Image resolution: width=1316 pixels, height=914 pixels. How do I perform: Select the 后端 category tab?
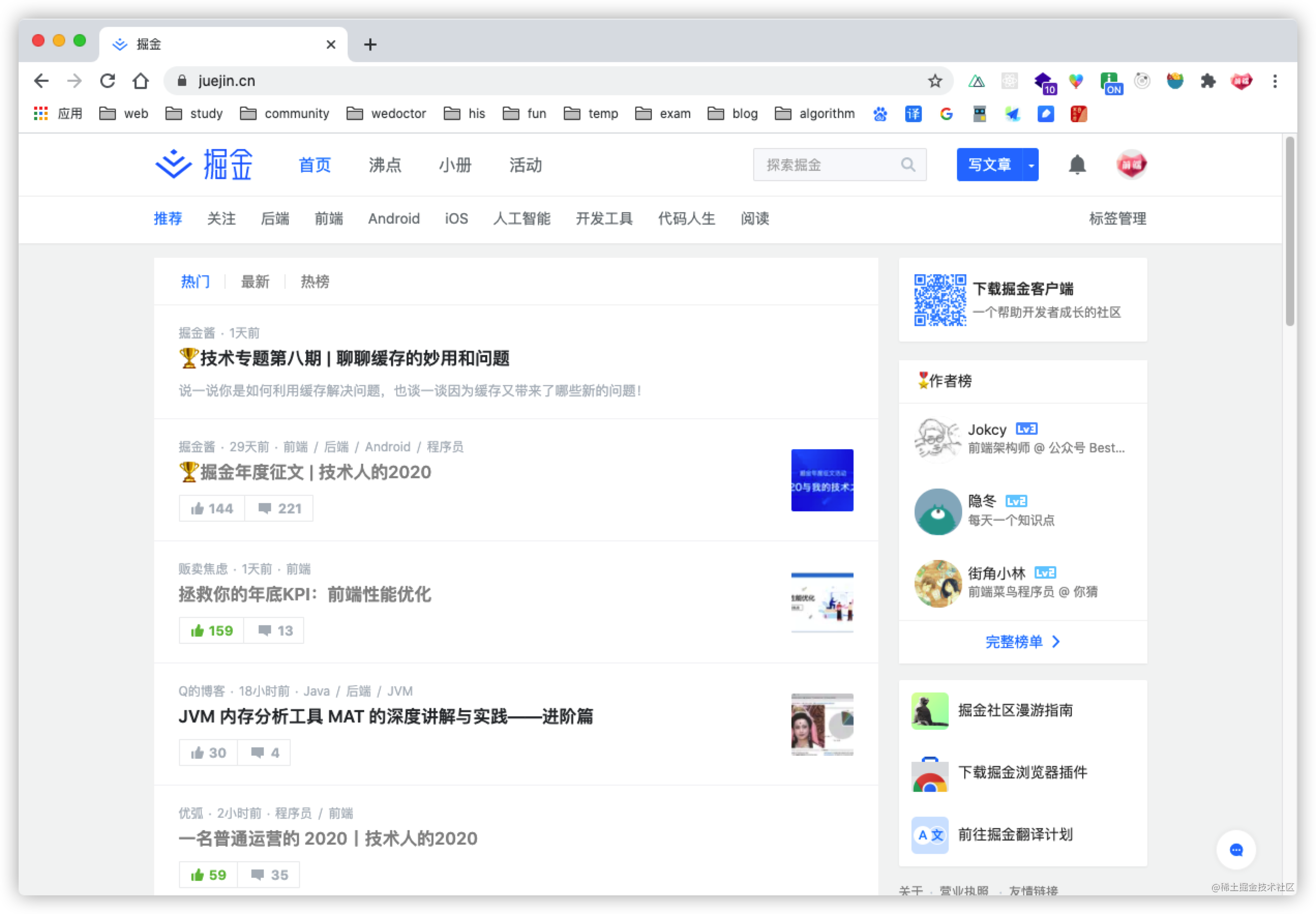point(275,218)
